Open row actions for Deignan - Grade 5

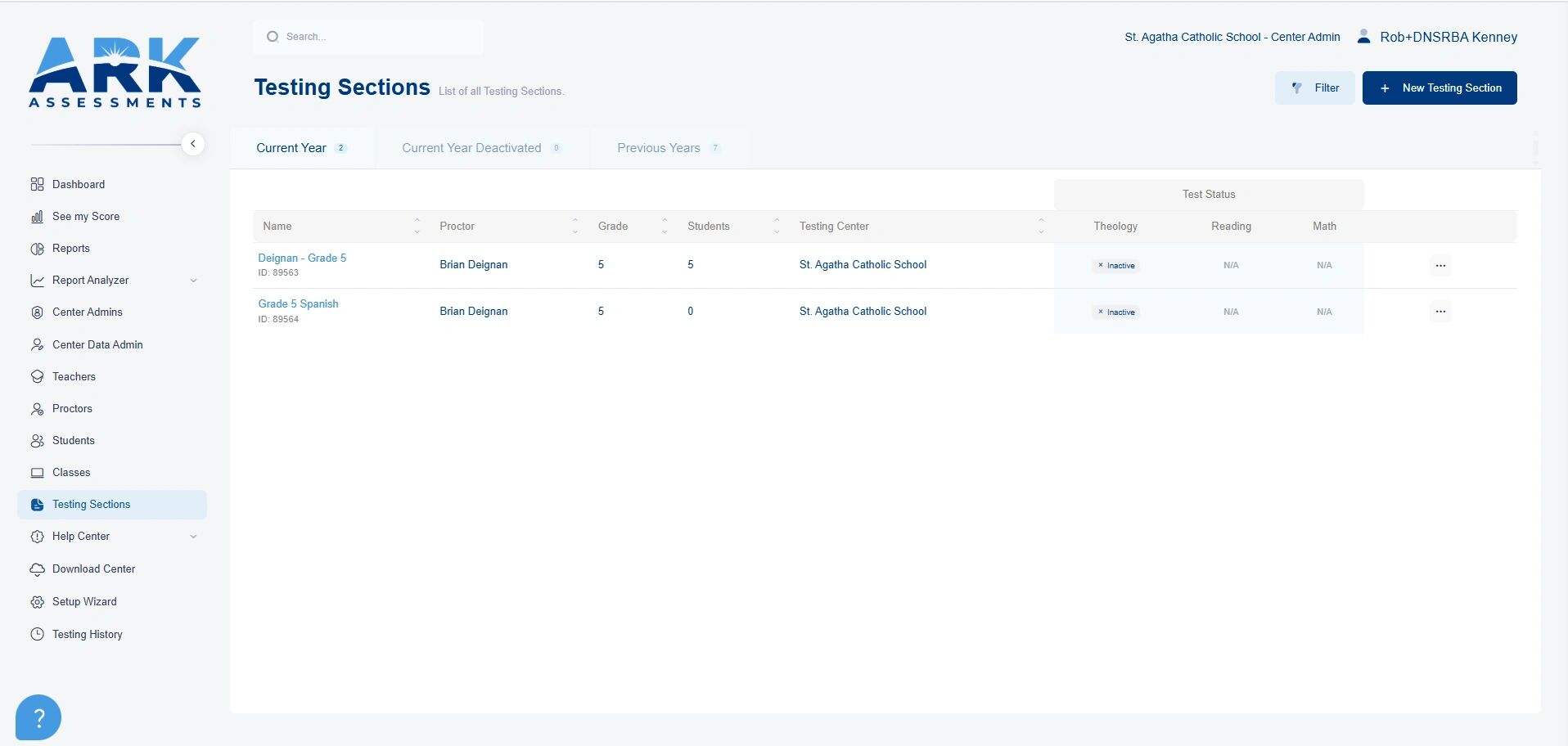pyautogui.click(x=1440, y=265)
